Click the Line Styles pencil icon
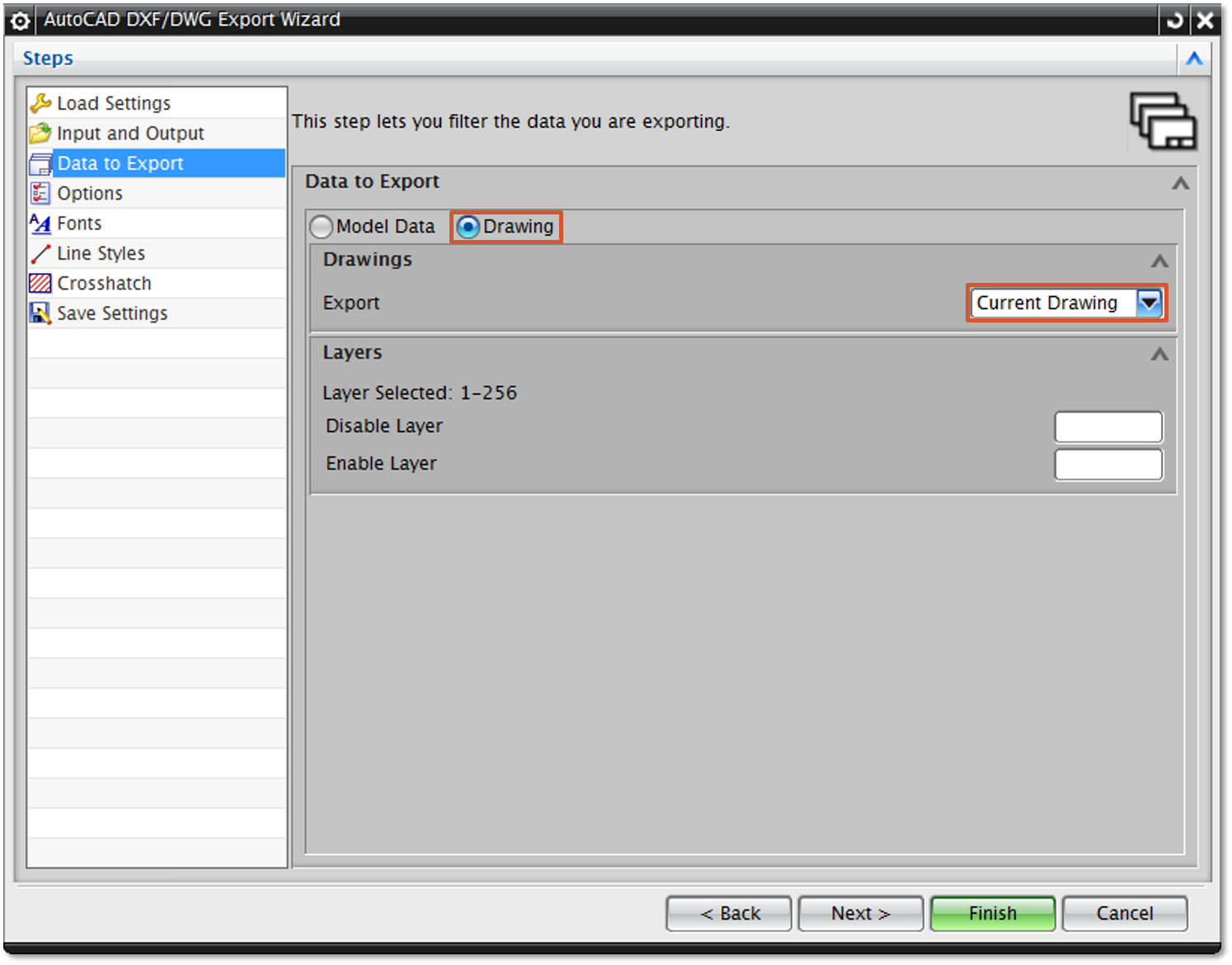 pyautogui.click(x=40, y=253)
